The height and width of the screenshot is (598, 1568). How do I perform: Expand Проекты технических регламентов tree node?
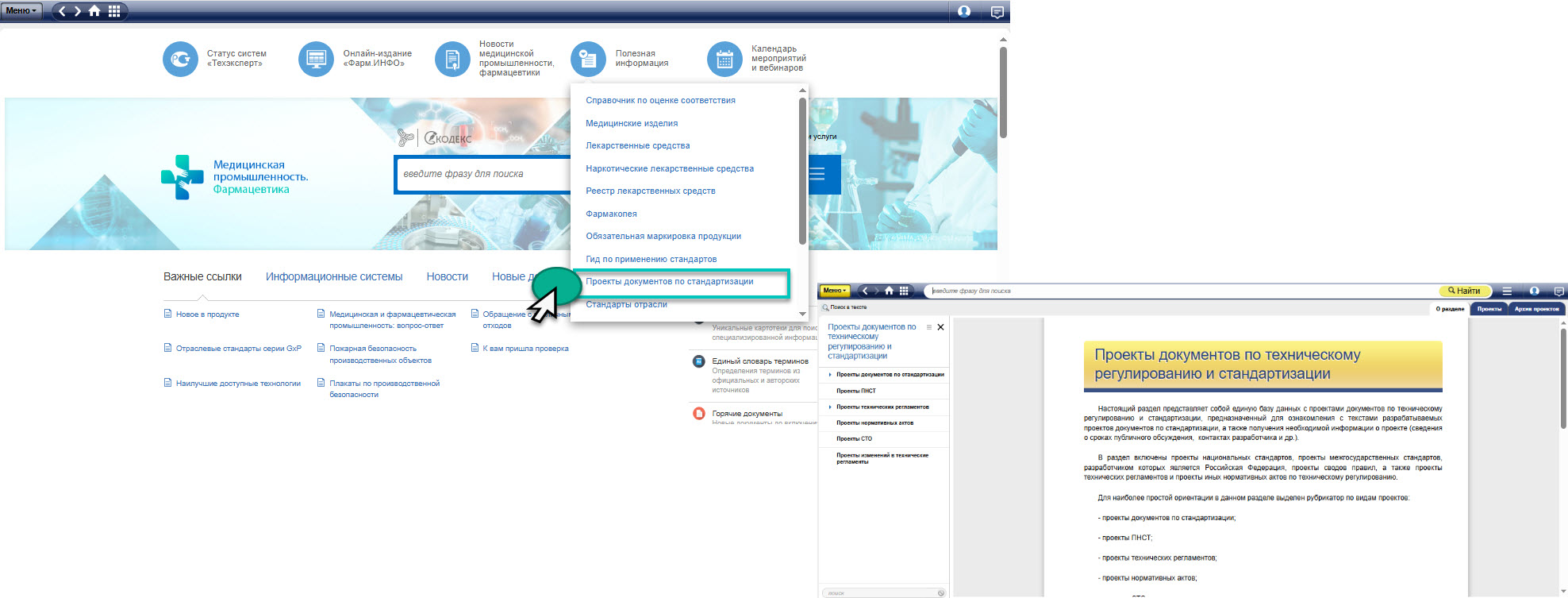click(830, 407)
